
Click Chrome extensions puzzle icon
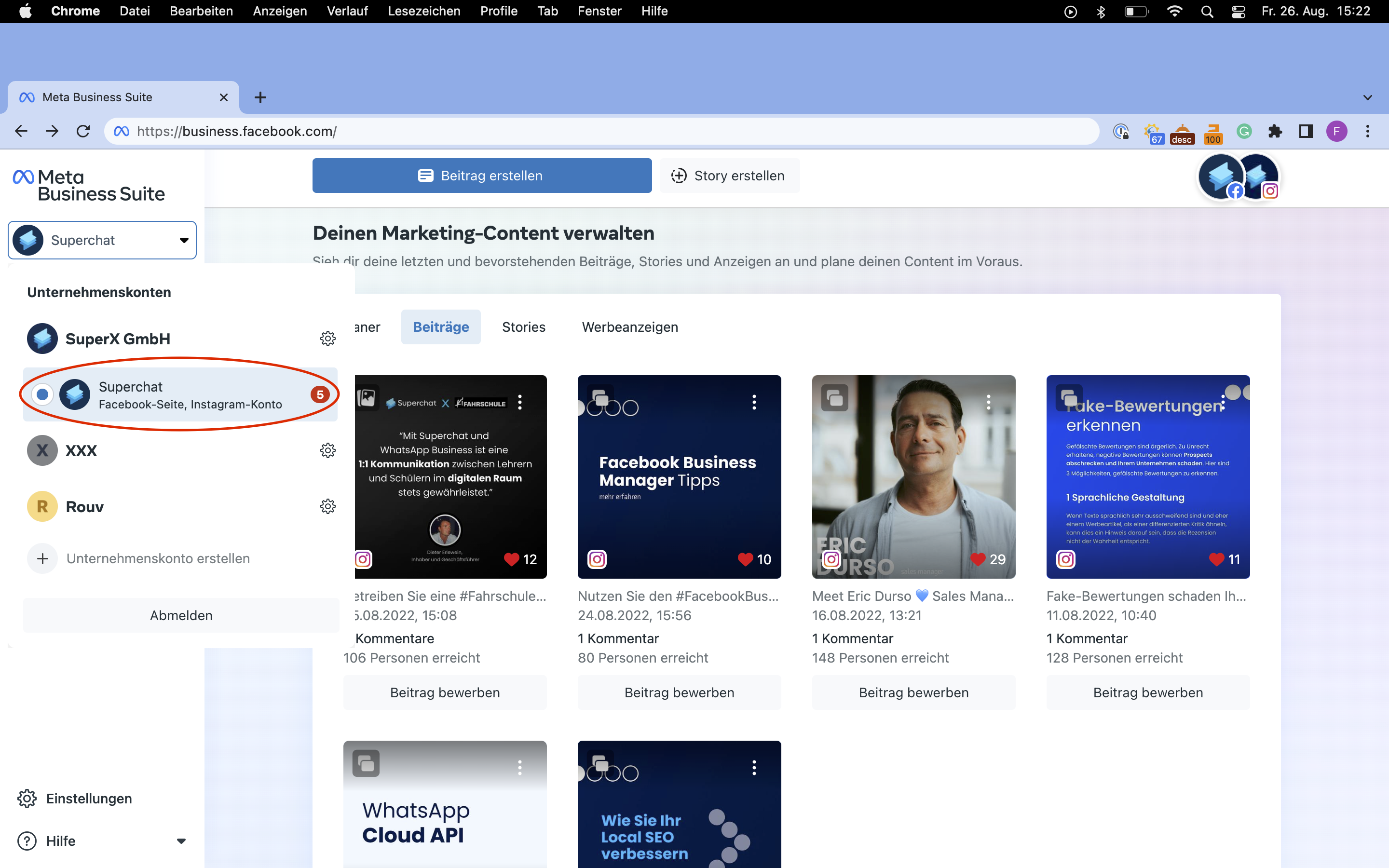pyautogui.click(x=1275, y=132)
